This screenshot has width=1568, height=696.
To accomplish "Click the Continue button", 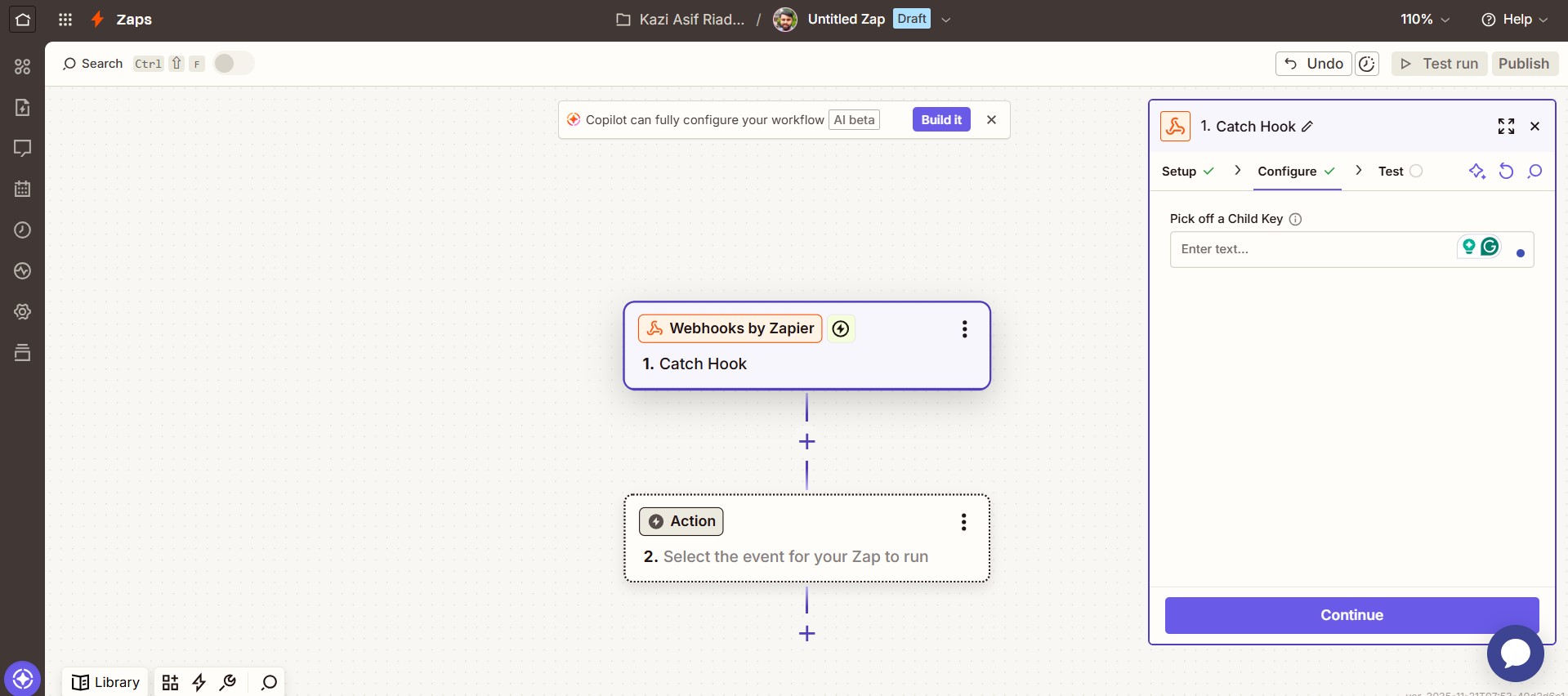I will click(x=1351, y=615).
